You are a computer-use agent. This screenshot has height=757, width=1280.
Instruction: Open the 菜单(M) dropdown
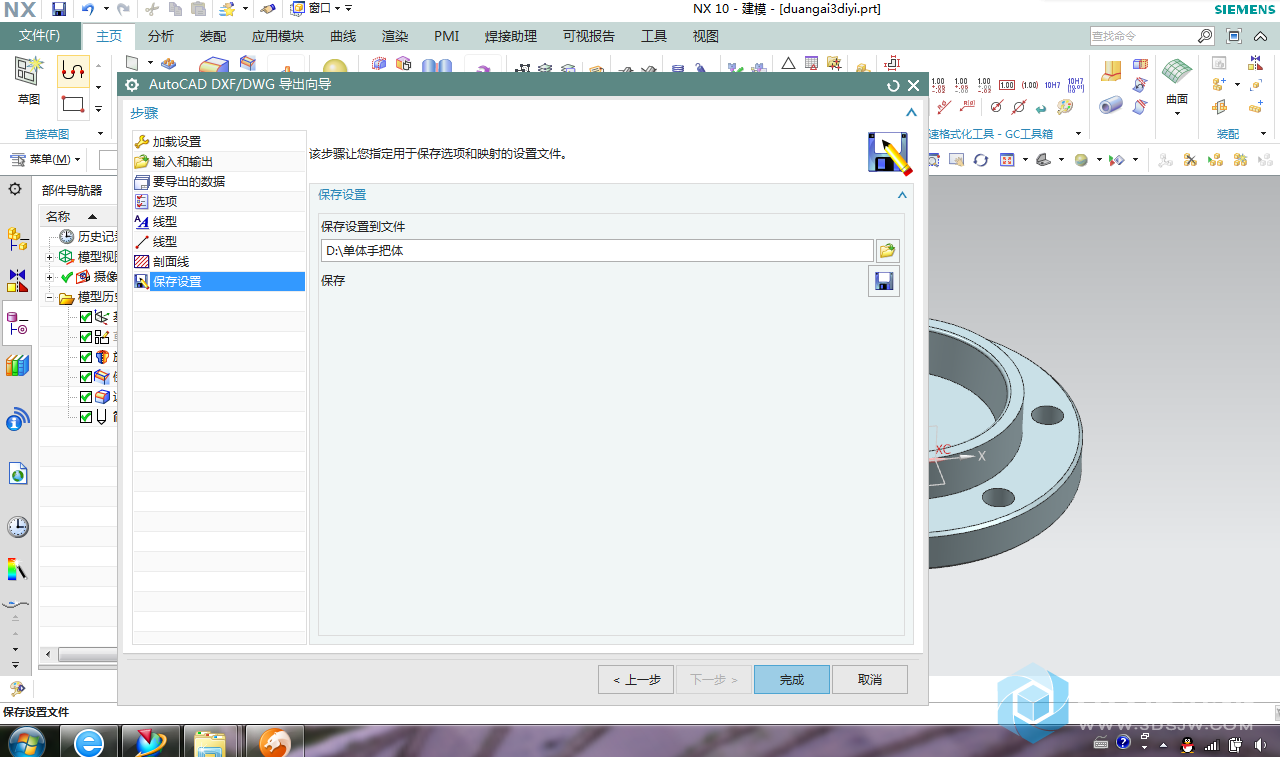pyautogui.click(x=46, y=159)
